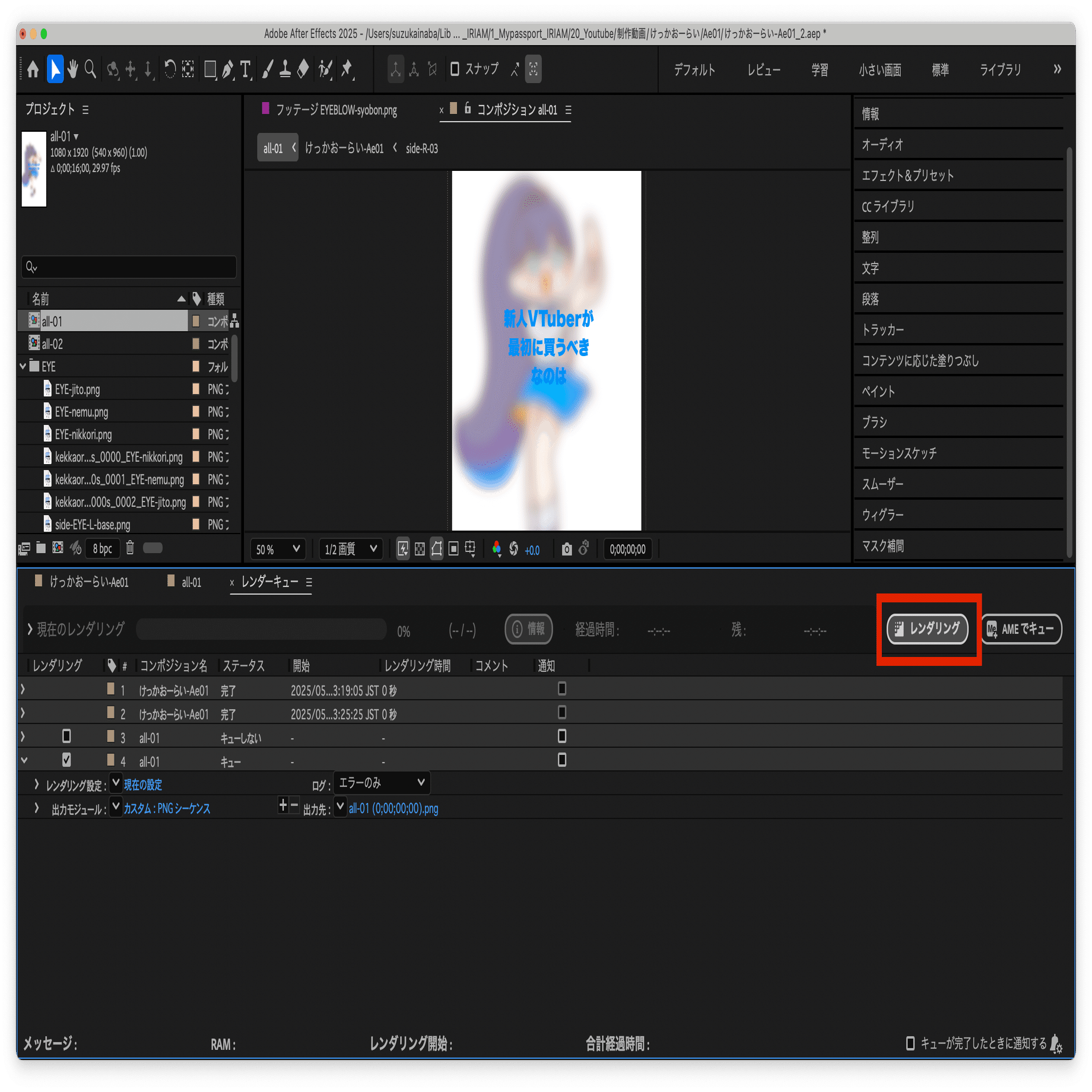Click label color swatch of all-02
Image resolution: width=1092 pixels, height=1092 pixels.
click(x=196, y=344)
